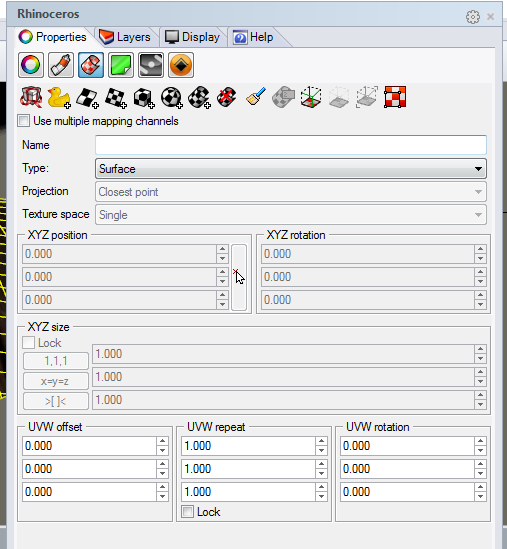Click the second UVW repeat value field
Image resolution: width=507 pixels, height=549 pixels.
click(248, 468)
